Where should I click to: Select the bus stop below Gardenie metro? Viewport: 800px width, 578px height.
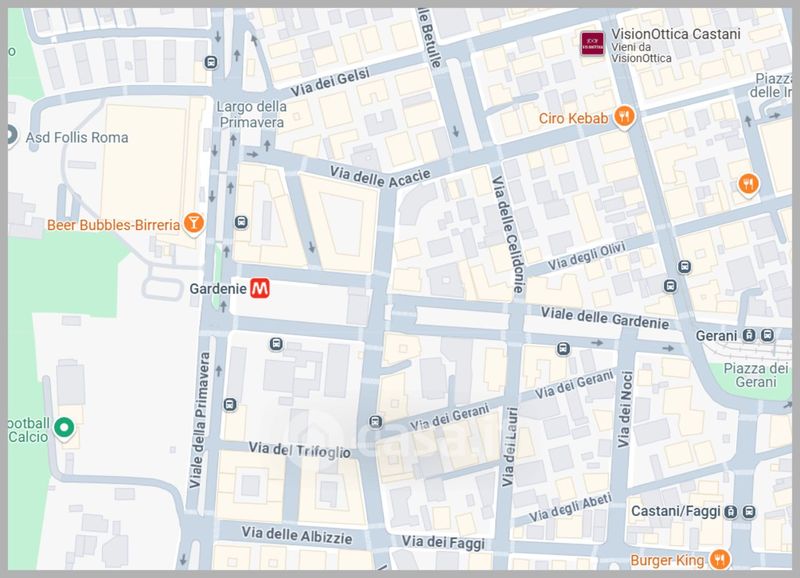[276, 344]
